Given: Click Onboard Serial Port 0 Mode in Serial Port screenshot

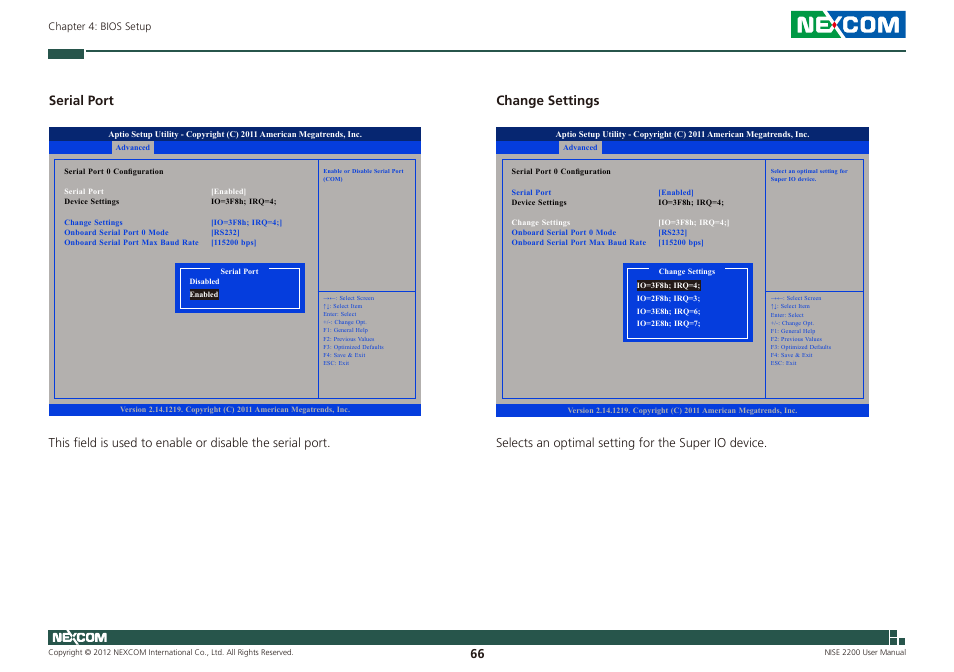Looking at the screenshot, I should (x=116, y=232).
